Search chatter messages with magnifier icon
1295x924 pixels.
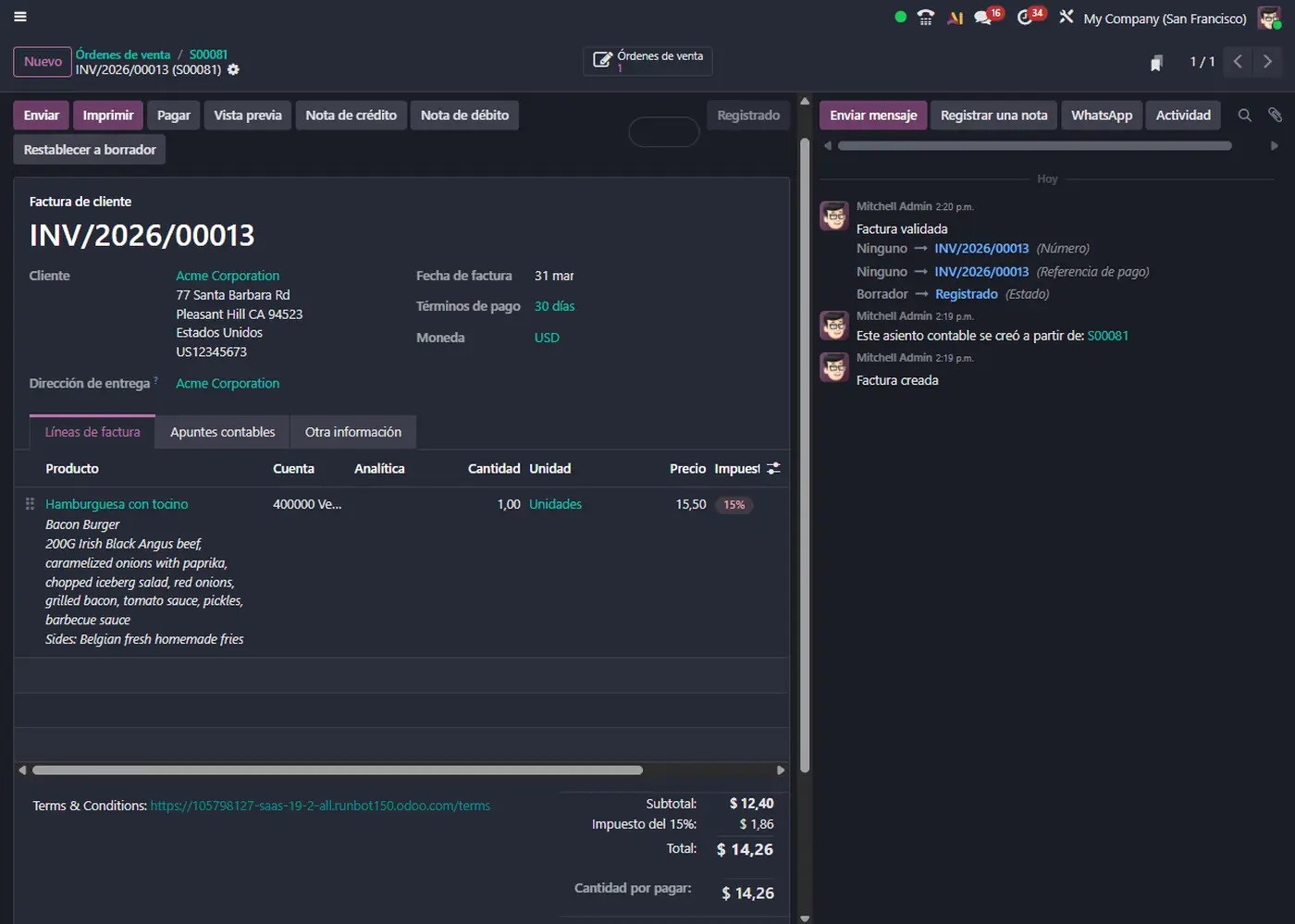[1245, 116]
